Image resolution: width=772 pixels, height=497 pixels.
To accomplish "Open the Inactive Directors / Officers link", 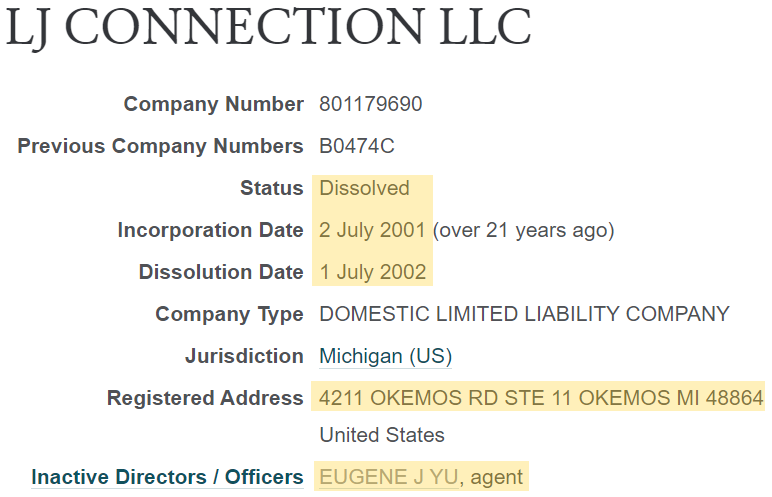I will pos(167,477).
